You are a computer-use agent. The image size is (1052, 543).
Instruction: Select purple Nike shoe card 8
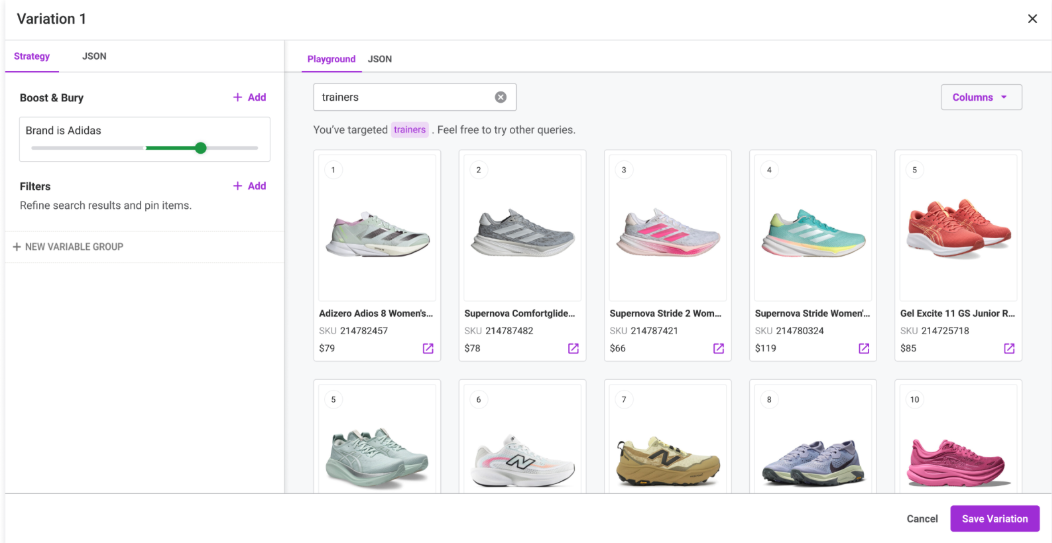(813, 462)
